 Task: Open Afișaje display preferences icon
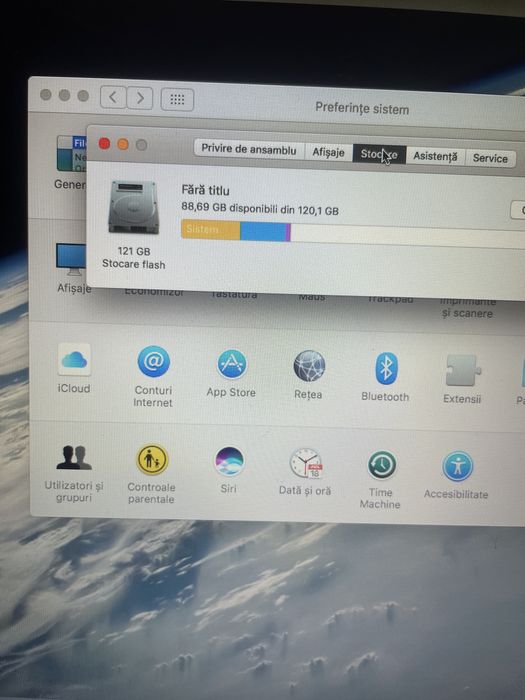click(71, 260)
